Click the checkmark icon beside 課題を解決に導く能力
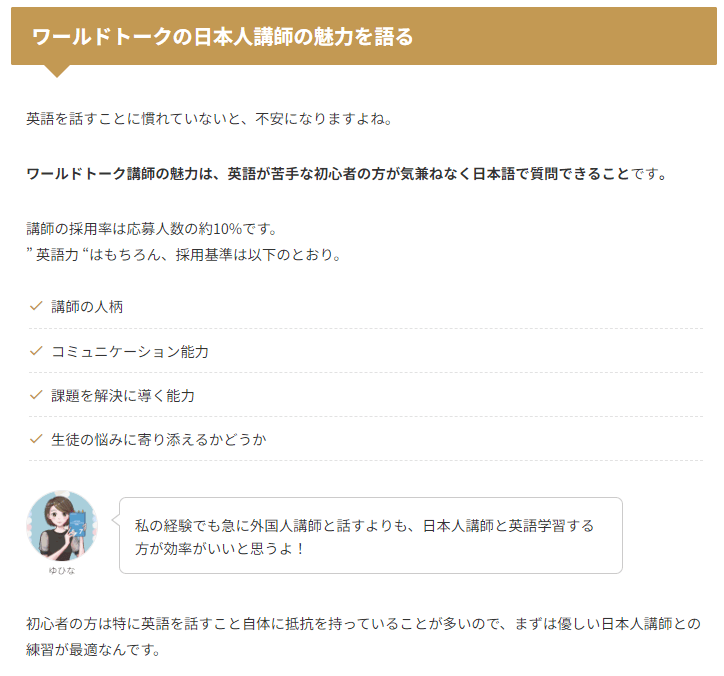724x676 pixels. (x=36, y=395)
